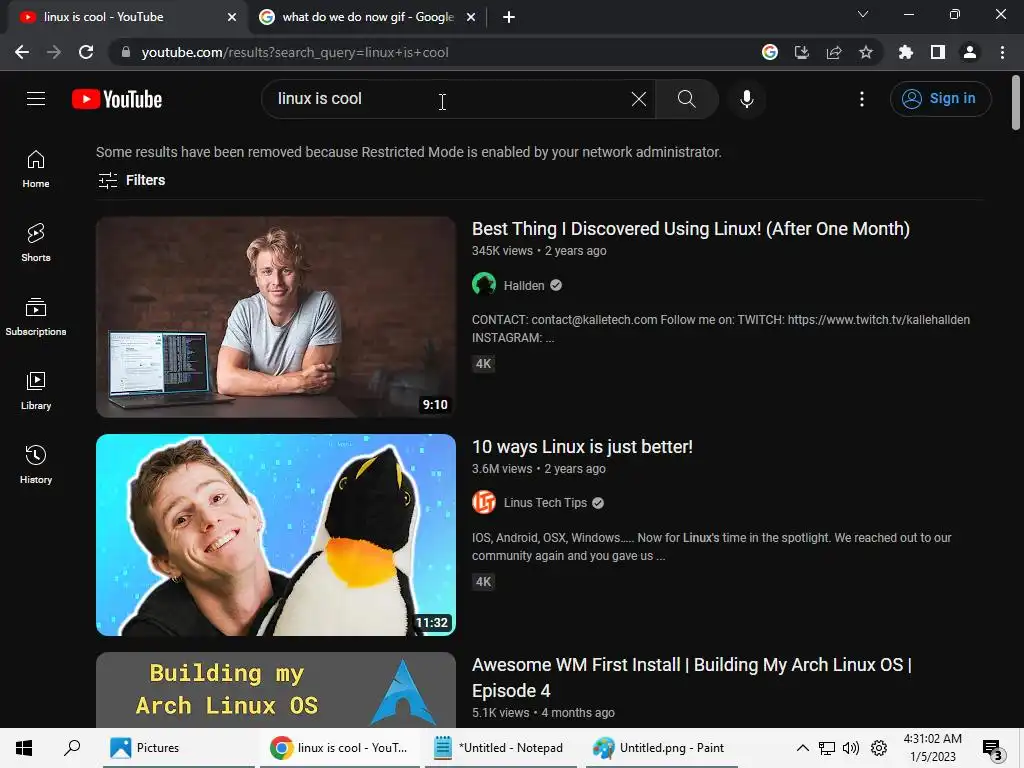Open the notification center icon
Screen dimensions: 1024x768
click(x=992, y=749)
